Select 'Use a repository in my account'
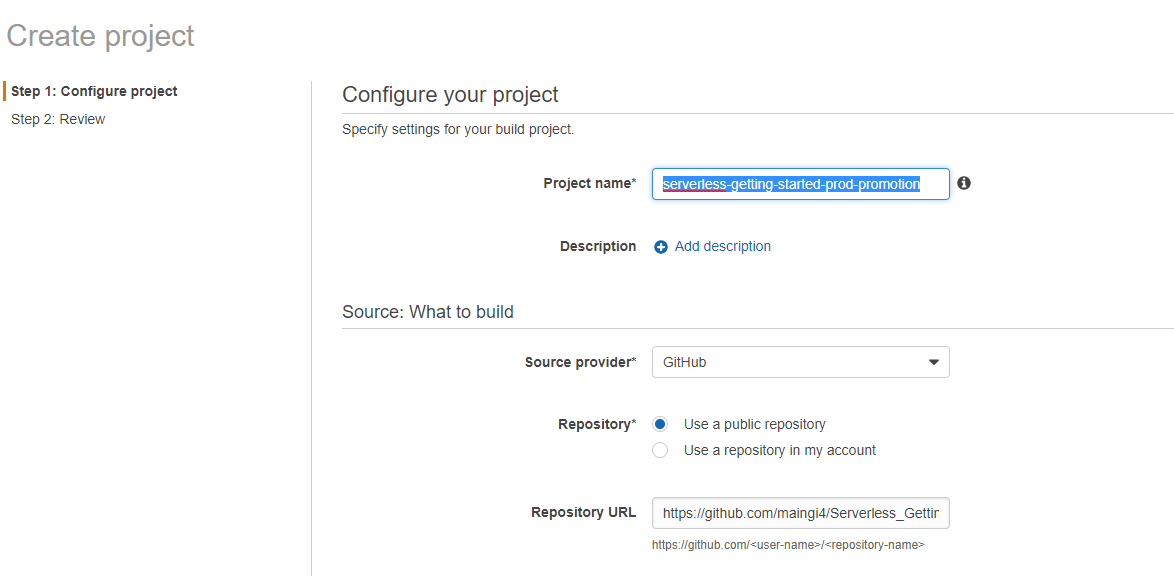 (x=660, y=450)
